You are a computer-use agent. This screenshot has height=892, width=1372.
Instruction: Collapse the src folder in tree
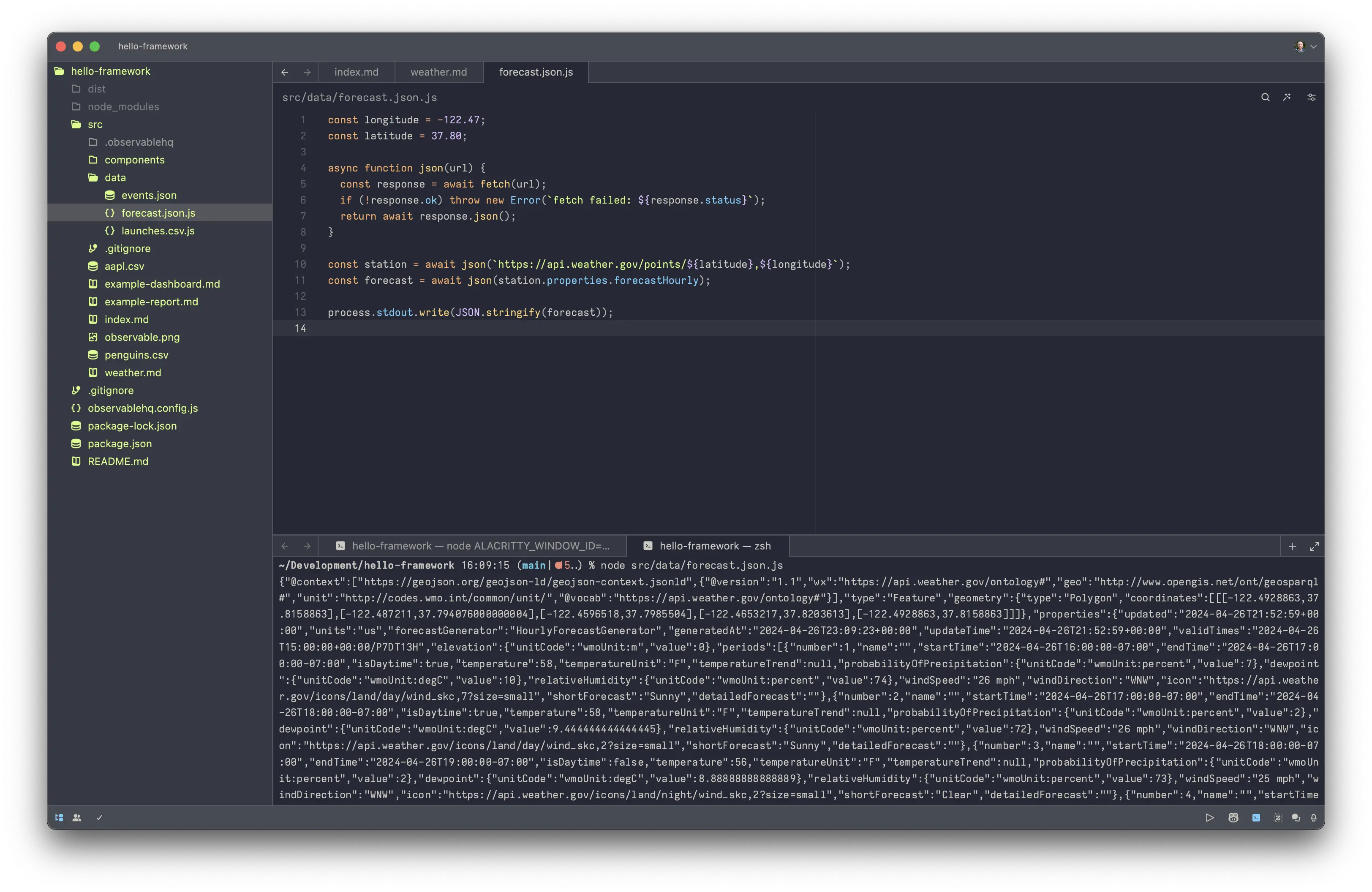(x=95, y=125)
